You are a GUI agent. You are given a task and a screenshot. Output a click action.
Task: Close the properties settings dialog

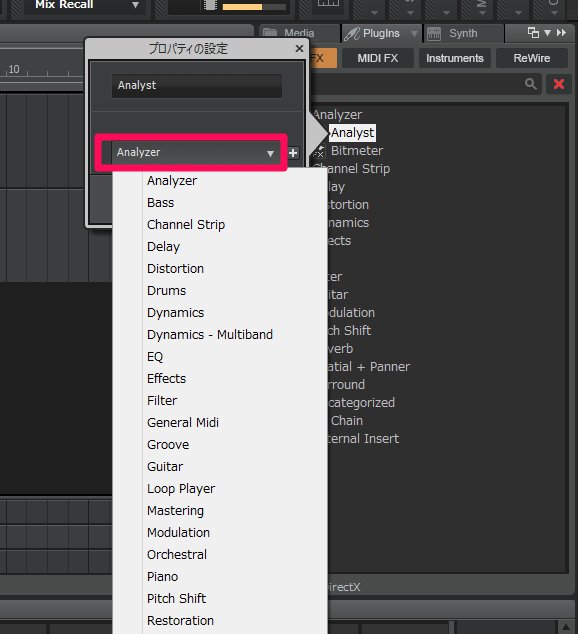click(x=300, y=49)
